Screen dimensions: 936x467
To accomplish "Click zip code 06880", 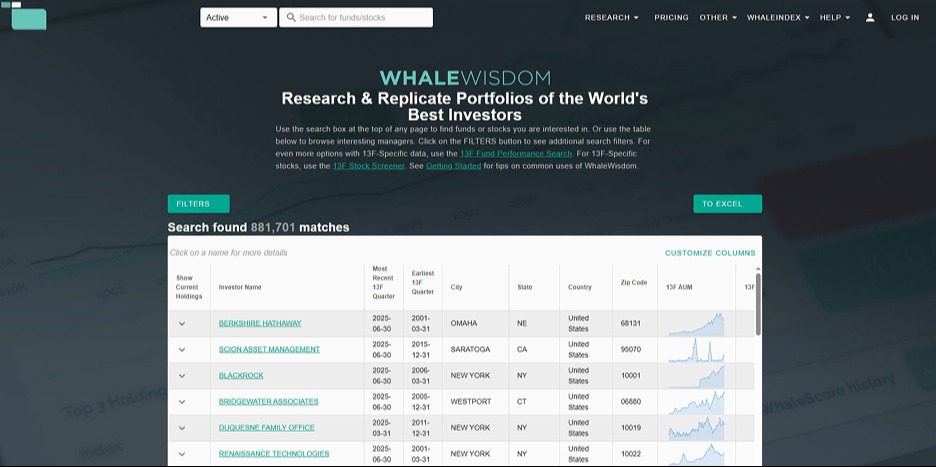I will click(630, 401).
